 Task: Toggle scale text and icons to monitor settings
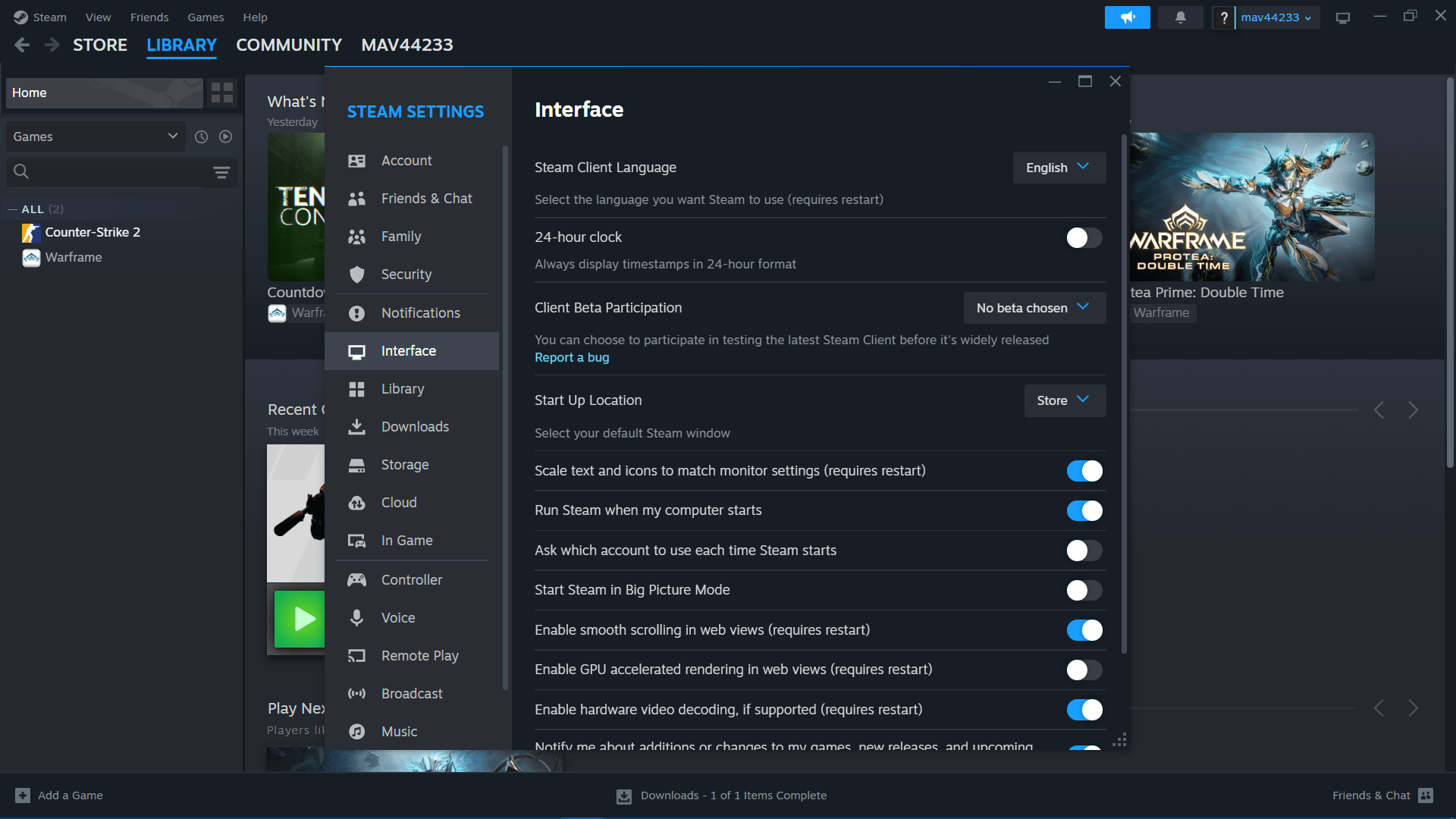(1084, 471)
